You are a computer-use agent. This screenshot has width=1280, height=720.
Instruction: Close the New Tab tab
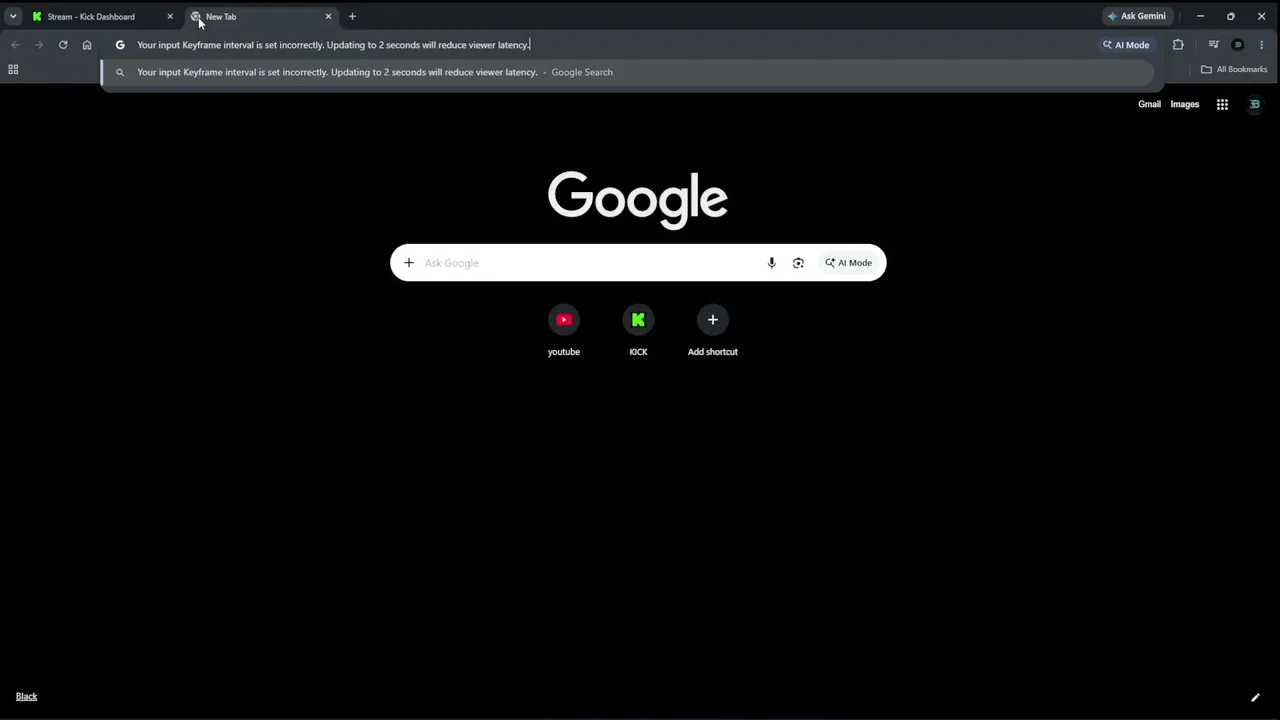328,16
